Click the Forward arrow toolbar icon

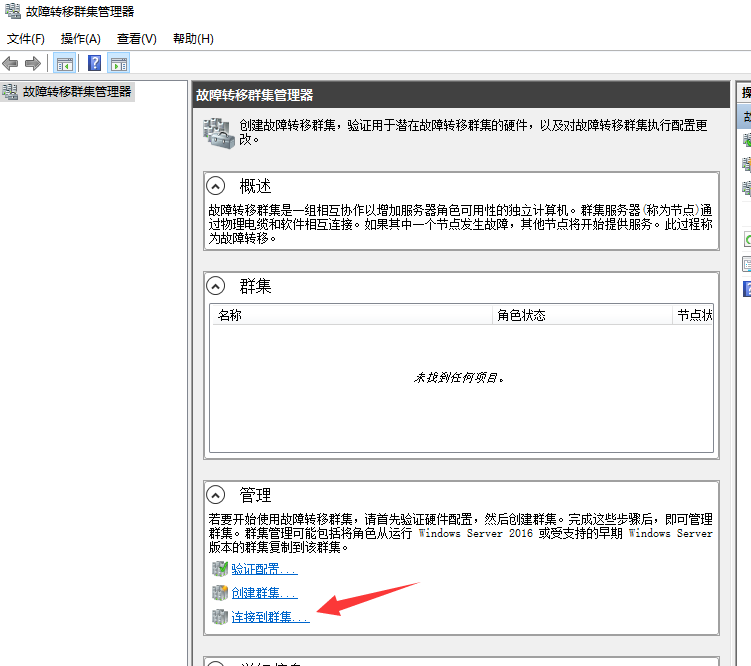click(x=32, y=63)
